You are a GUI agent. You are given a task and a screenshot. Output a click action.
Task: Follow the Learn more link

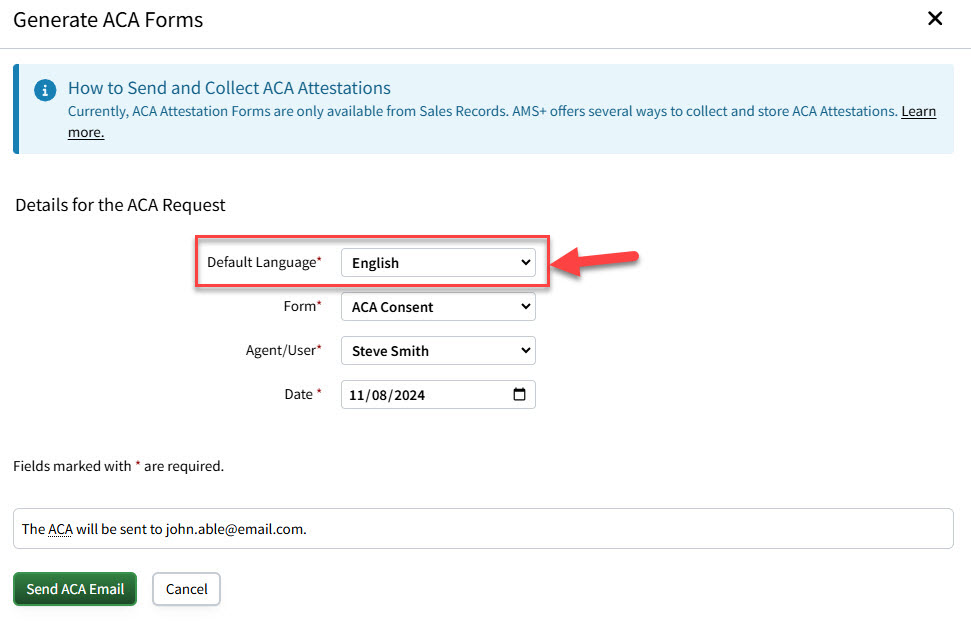click(x=918, y=111)
